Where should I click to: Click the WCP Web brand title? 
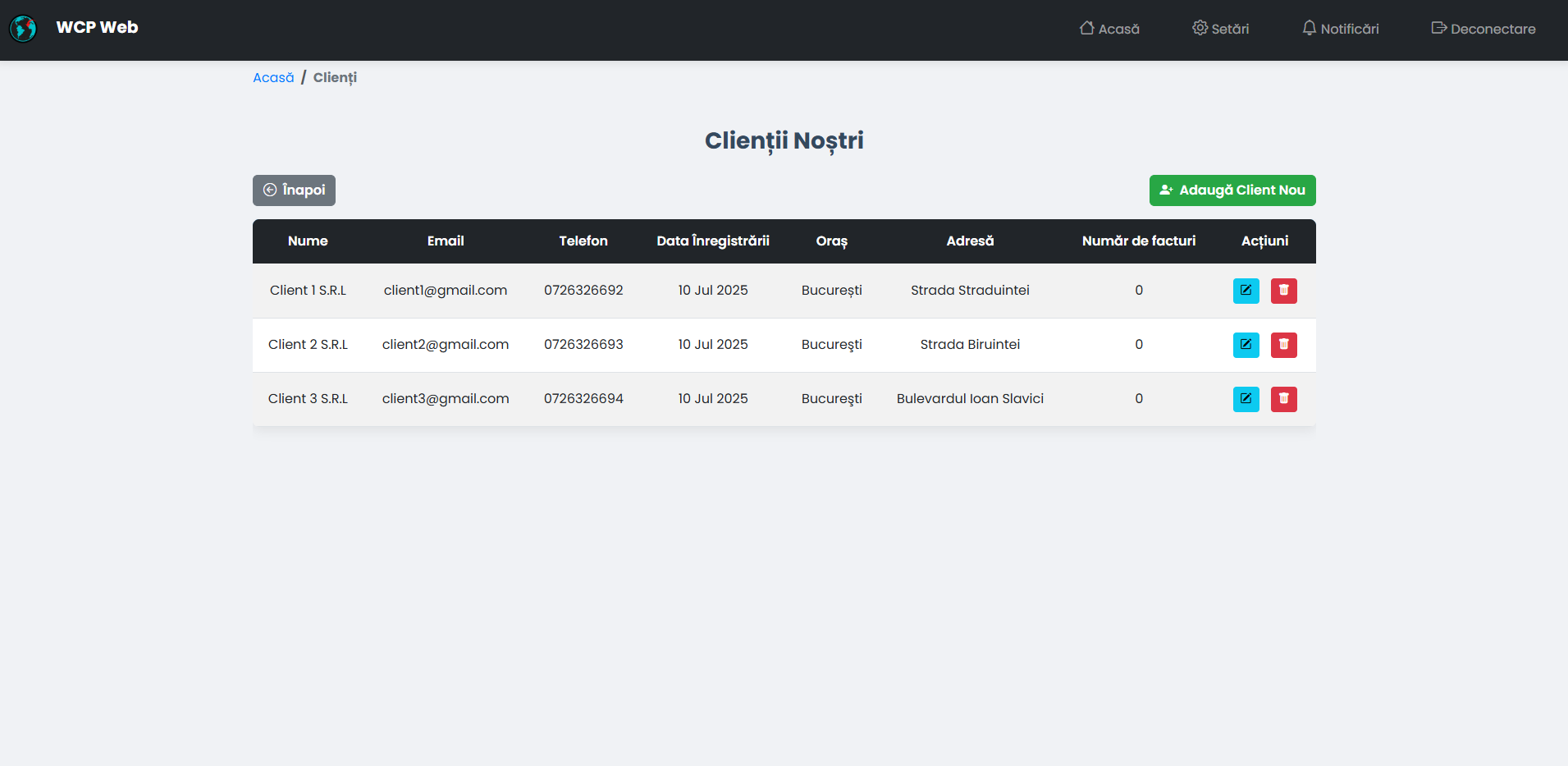click(97, 27)
